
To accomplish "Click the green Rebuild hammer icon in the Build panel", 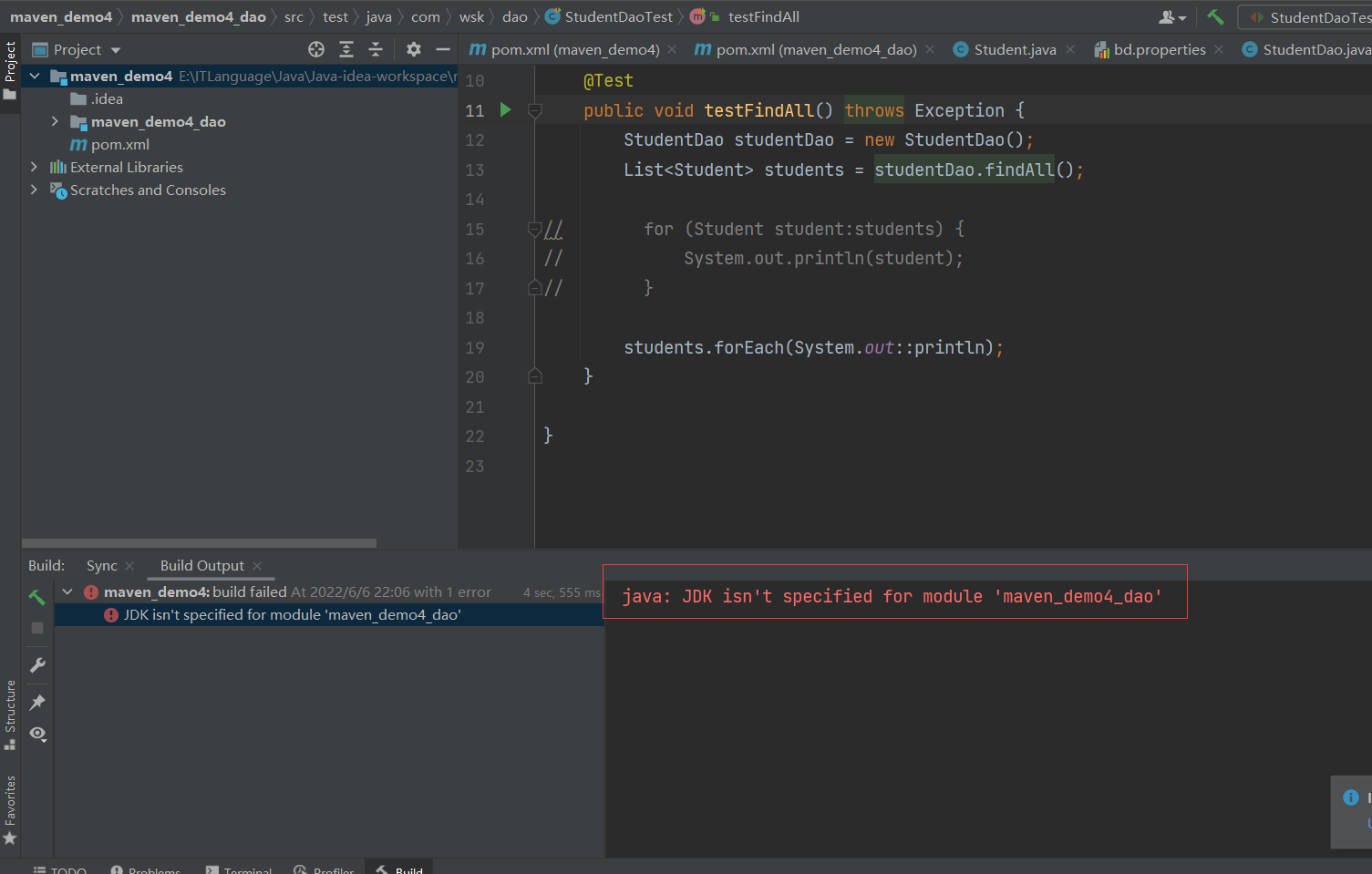I will (37, 597).
